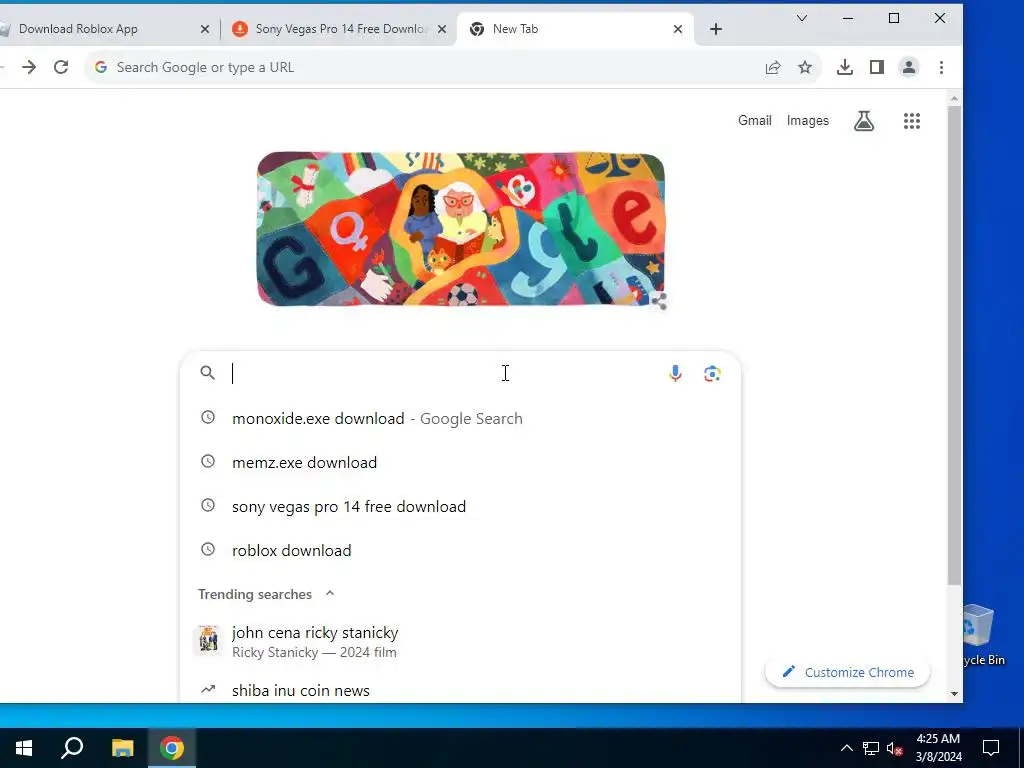
Task: Click the magnifier icon in search box
Action: [208, 373]
